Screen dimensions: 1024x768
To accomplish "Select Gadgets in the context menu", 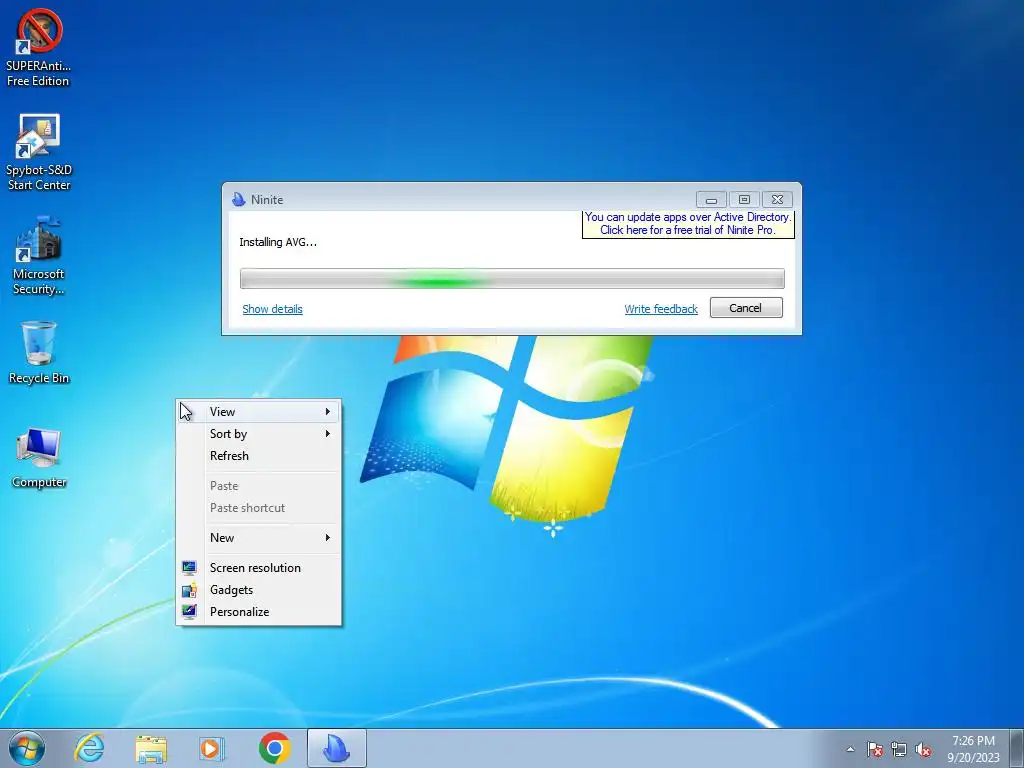I will point(259,590).
